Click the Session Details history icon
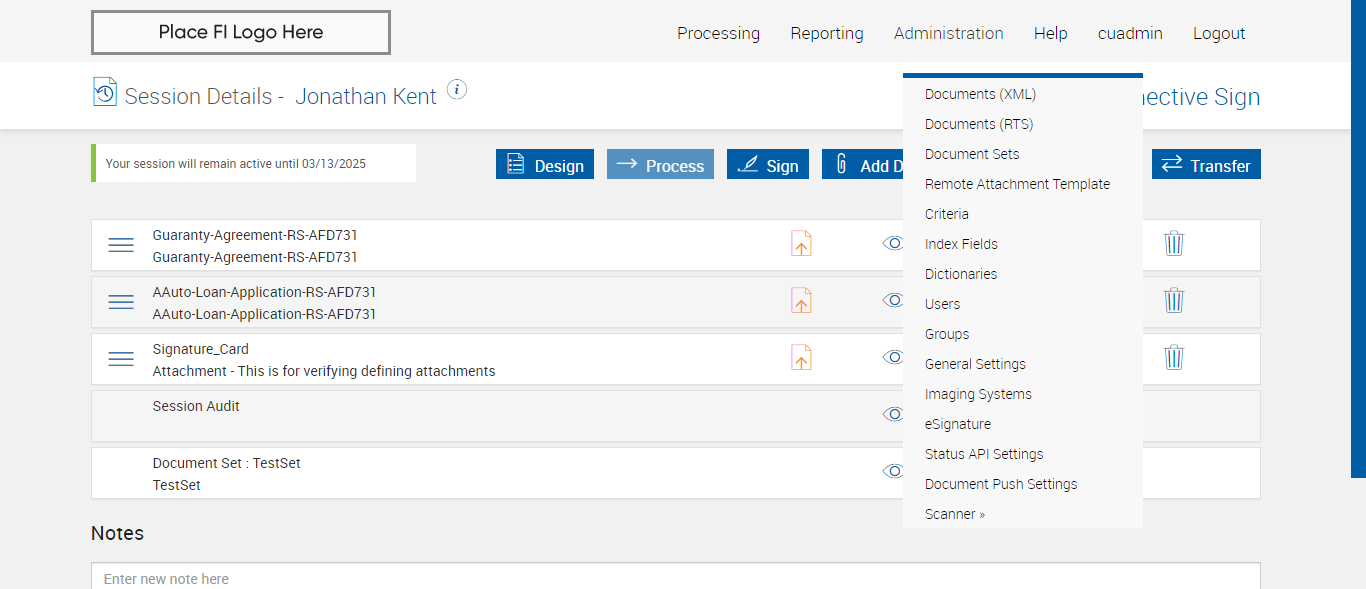1366x589 pixels. pos(104,92)
